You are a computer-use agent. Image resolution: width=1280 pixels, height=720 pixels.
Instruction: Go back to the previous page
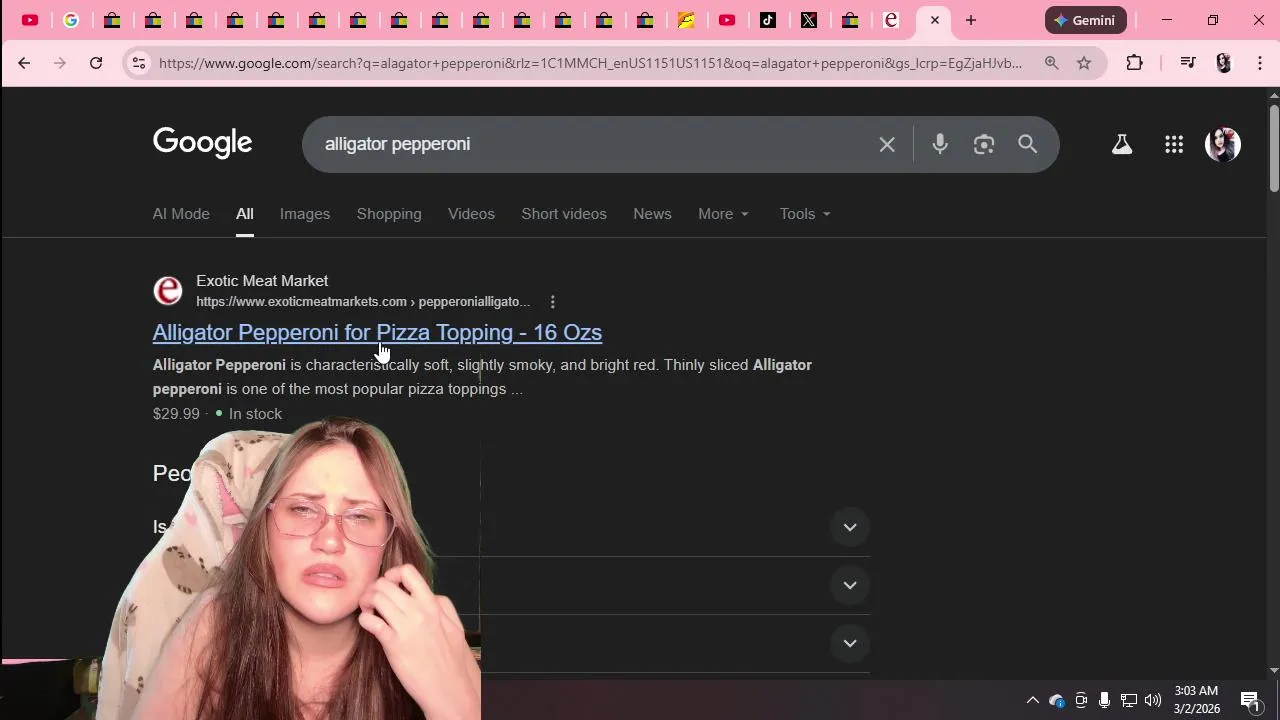point(24,63)
